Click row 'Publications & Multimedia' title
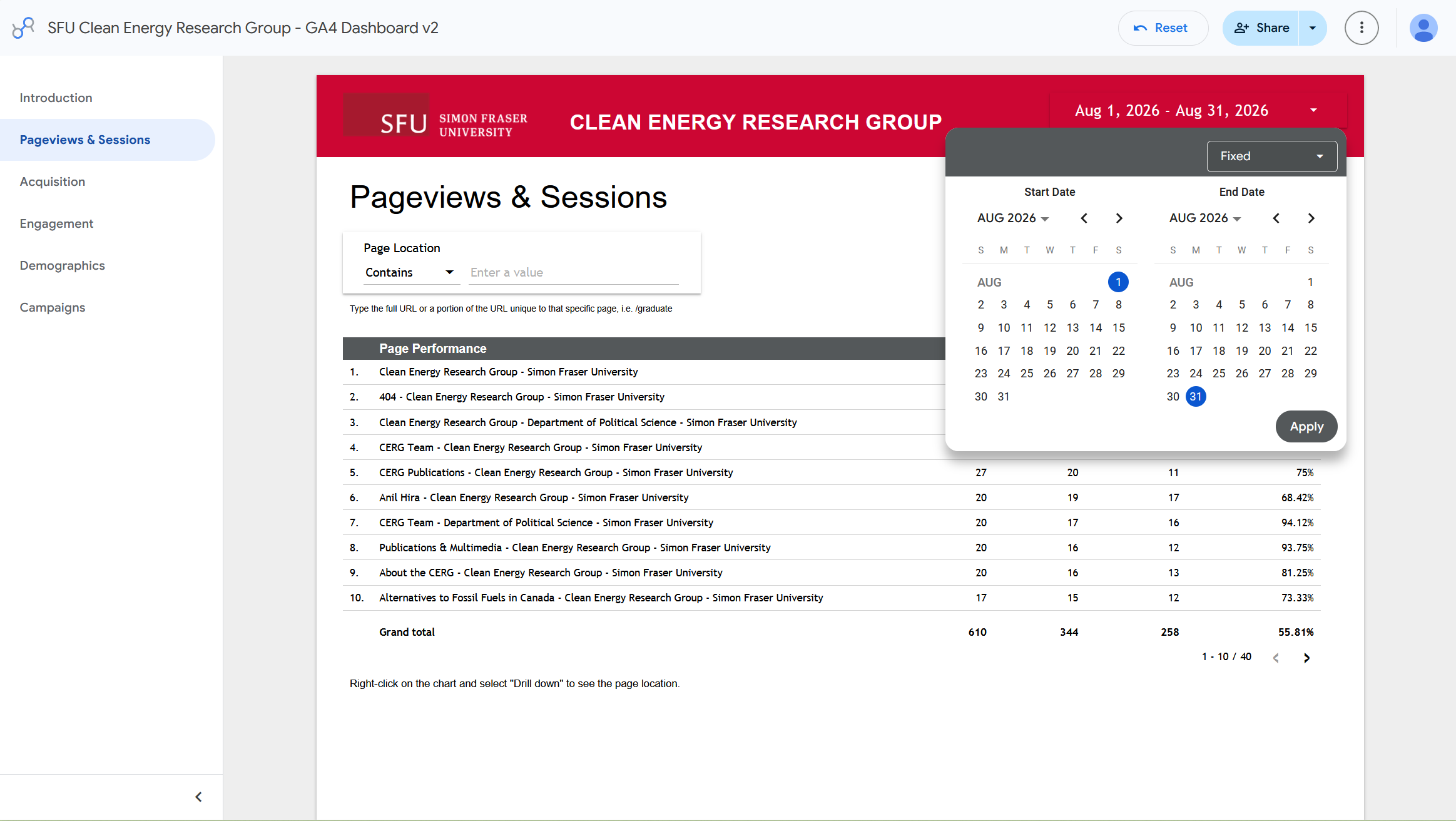 [x=574, y=548]
